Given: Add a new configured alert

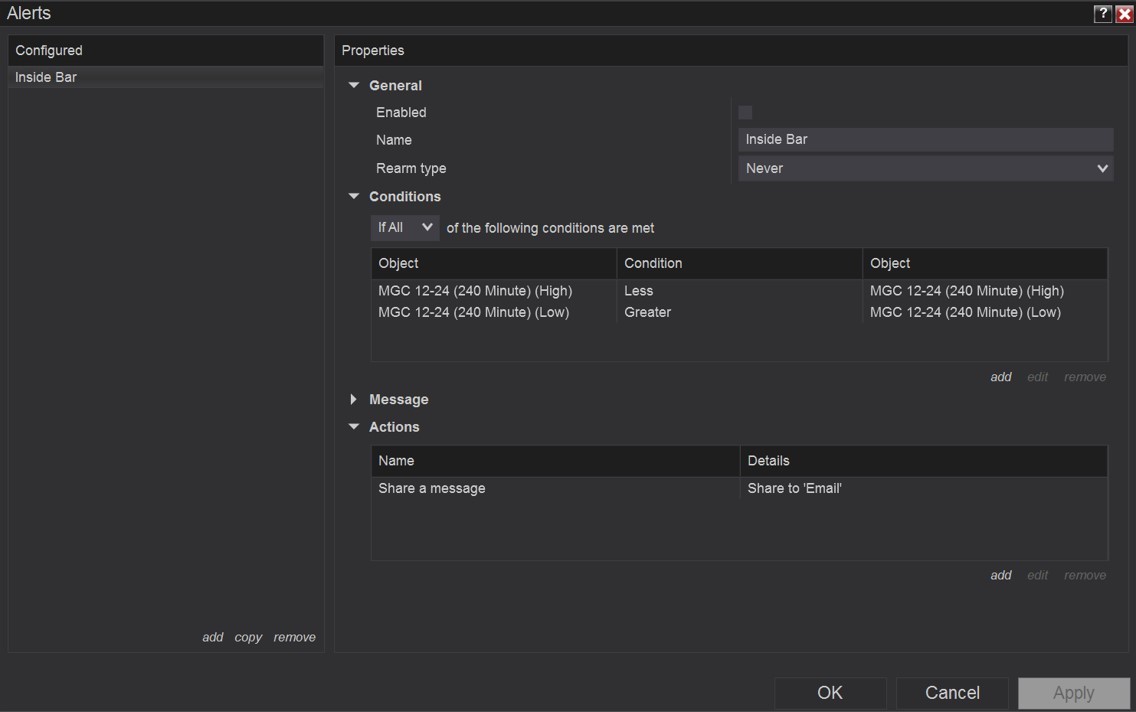Looking at the screenshot, I should pyautogui.click(x=212, y=637).
